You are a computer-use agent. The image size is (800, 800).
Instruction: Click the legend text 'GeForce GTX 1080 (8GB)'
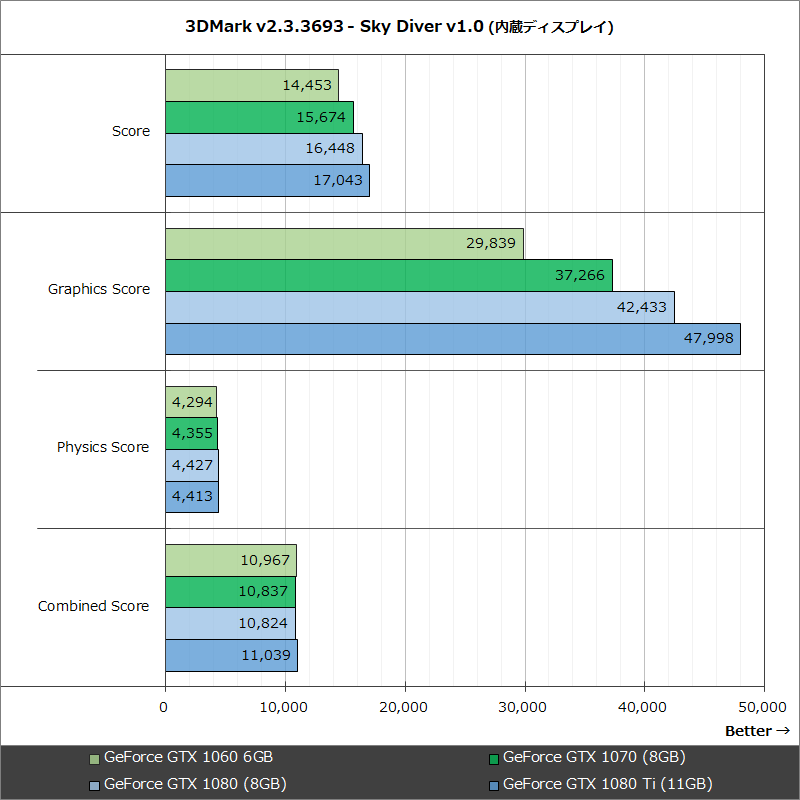click(x=195, y=784)
